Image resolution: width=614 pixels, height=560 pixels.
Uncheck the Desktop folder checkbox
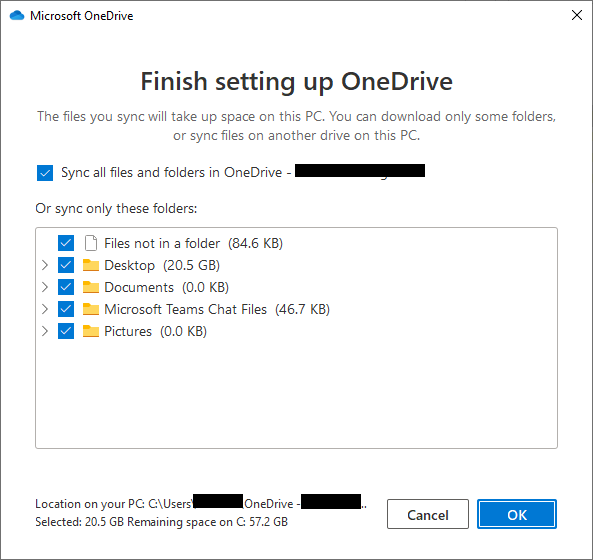pyautogui.click(x=66, y=265)
